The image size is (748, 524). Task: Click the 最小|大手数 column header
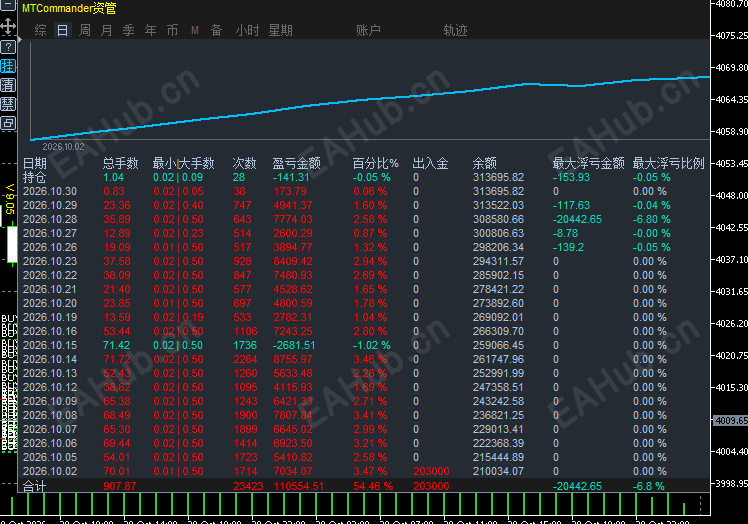pyautogui.click(x=184, y=164)
